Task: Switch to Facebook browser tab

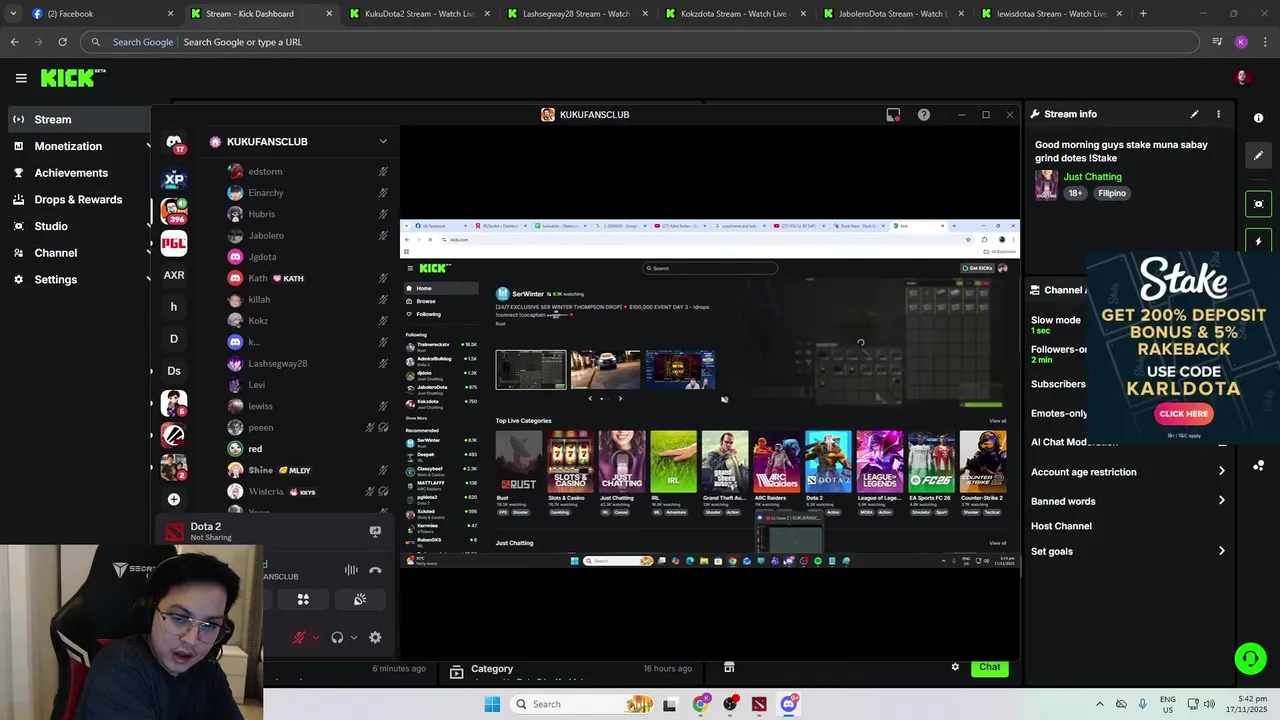Action: click(x=100, y=14)
